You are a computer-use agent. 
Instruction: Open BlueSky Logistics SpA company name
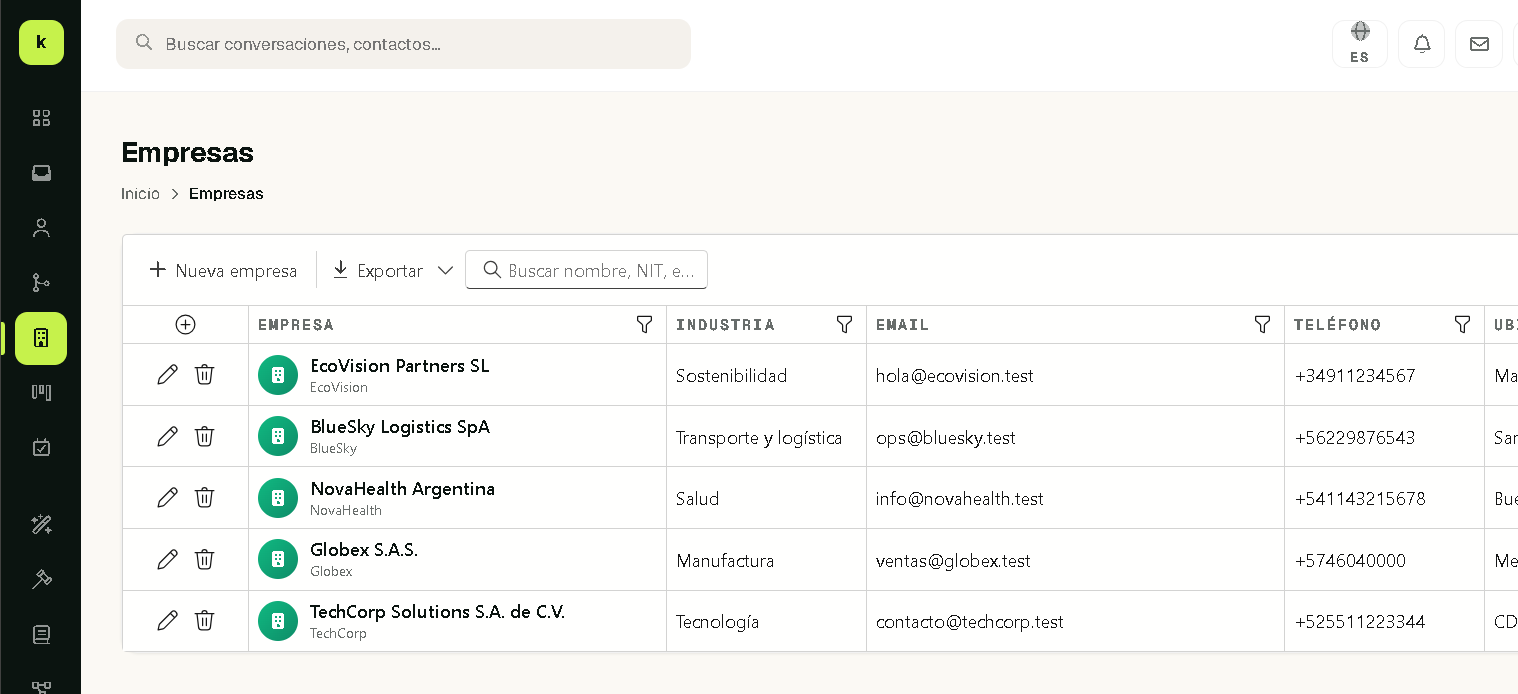pyautogui.click(x=400, y=427)
